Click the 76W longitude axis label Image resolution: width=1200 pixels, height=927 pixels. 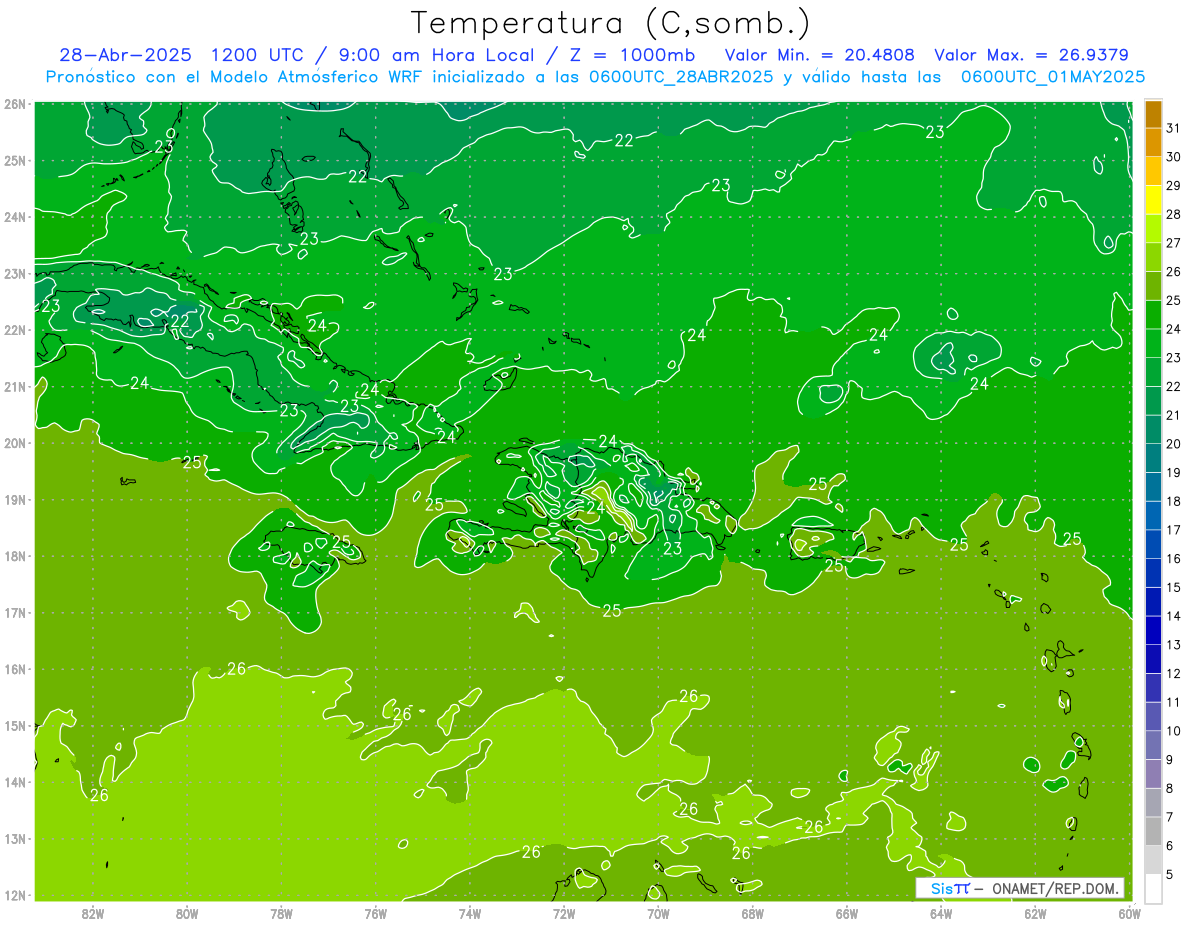click(x=376, y=912)
